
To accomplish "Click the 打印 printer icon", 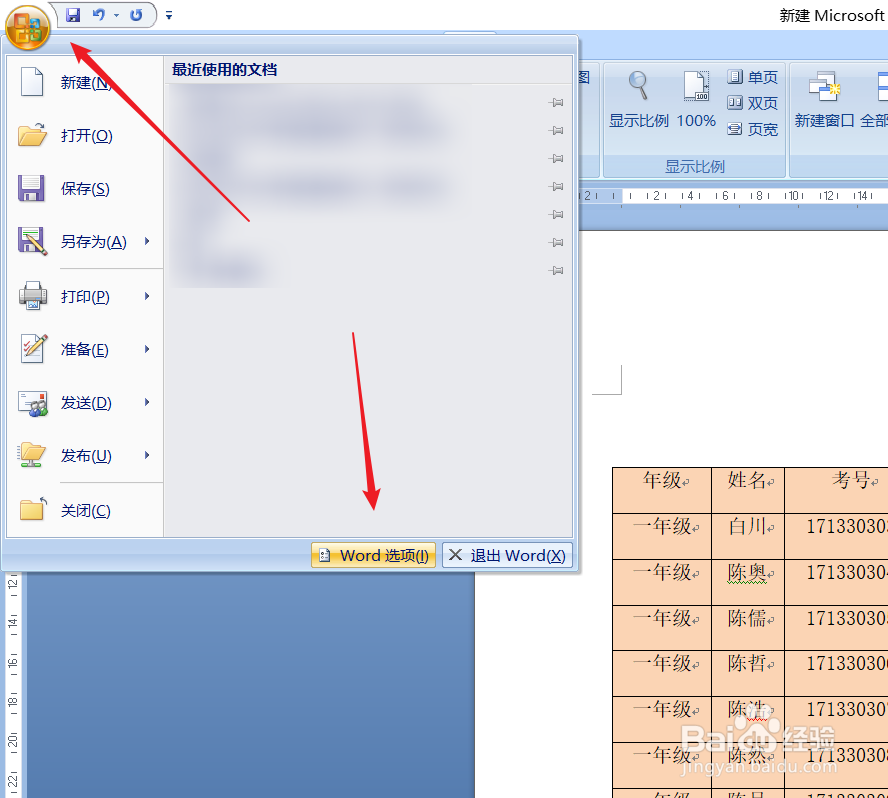I will pyautogui.click(x=33, y=295).
